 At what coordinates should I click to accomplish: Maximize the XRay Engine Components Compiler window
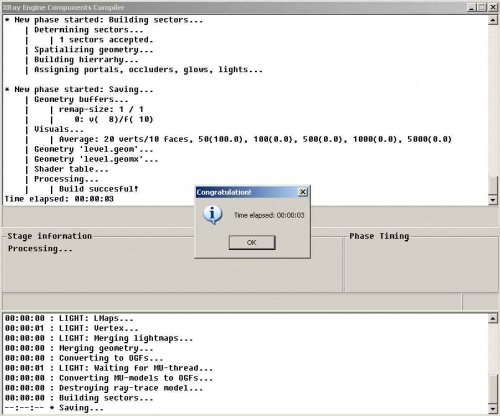tap(482, 7)
